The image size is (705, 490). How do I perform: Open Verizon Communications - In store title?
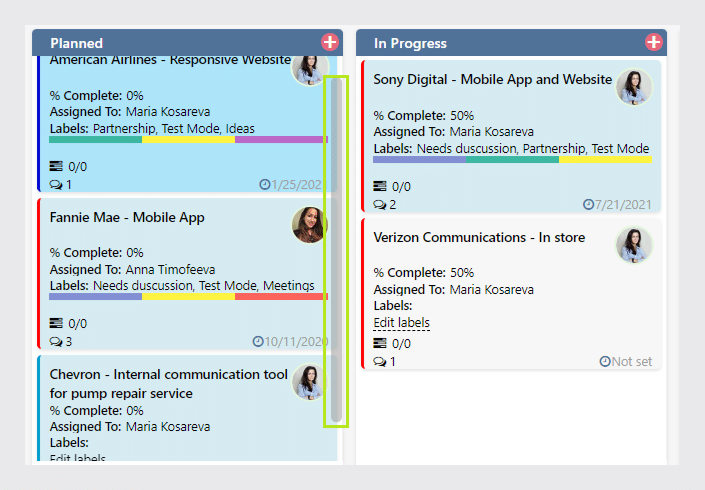(x=479, y=237)
